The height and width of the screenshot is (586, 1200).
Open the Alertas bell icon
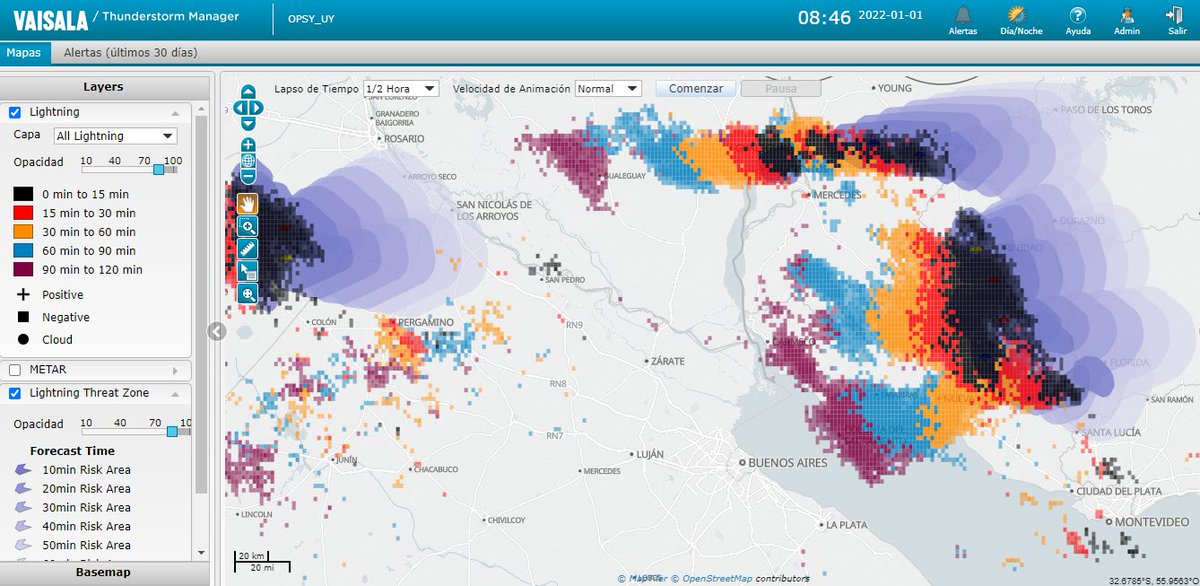click(963, 15)
